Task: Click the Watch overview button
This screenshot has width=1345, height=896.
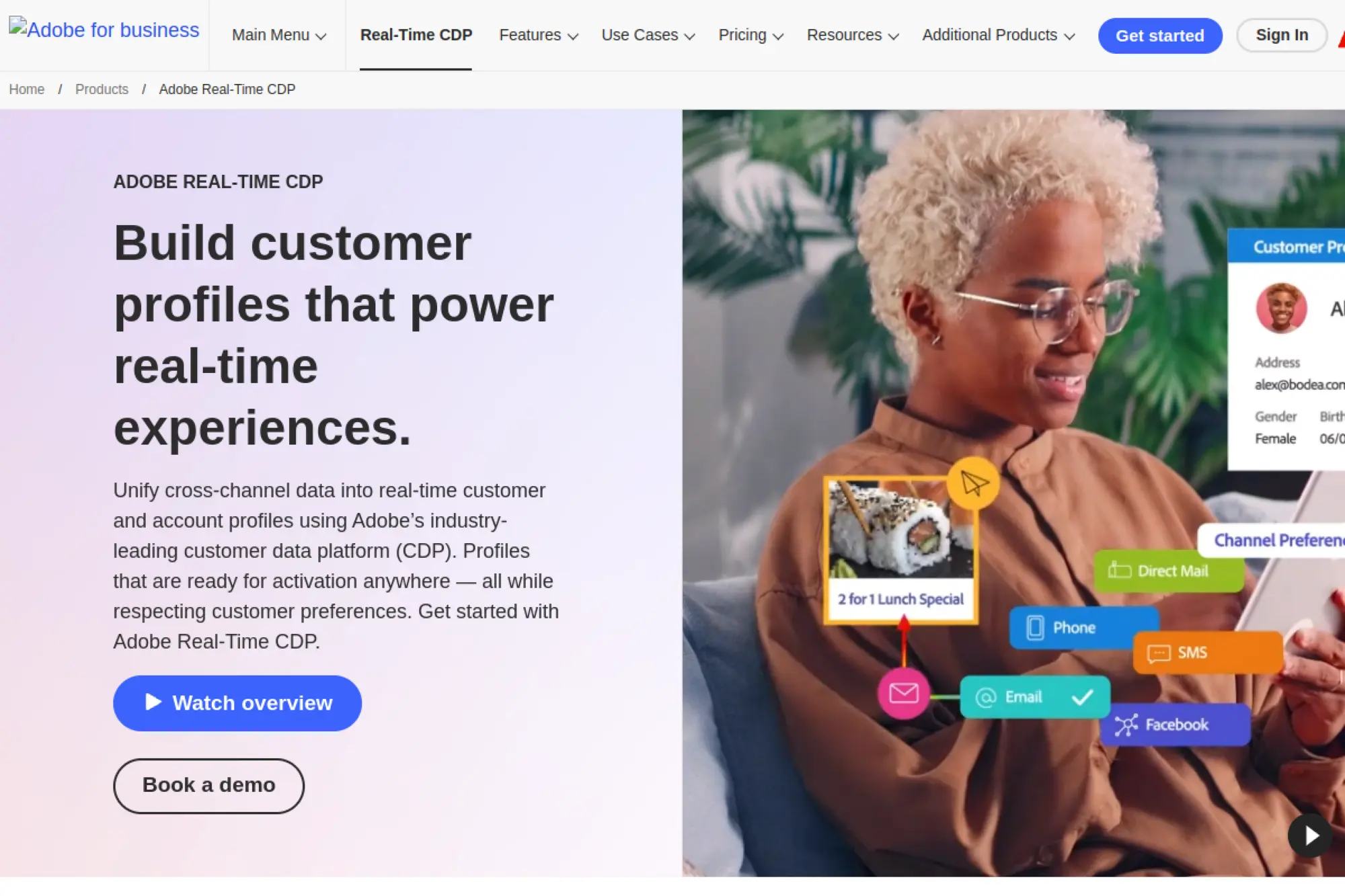Action: tap(237, 703)
